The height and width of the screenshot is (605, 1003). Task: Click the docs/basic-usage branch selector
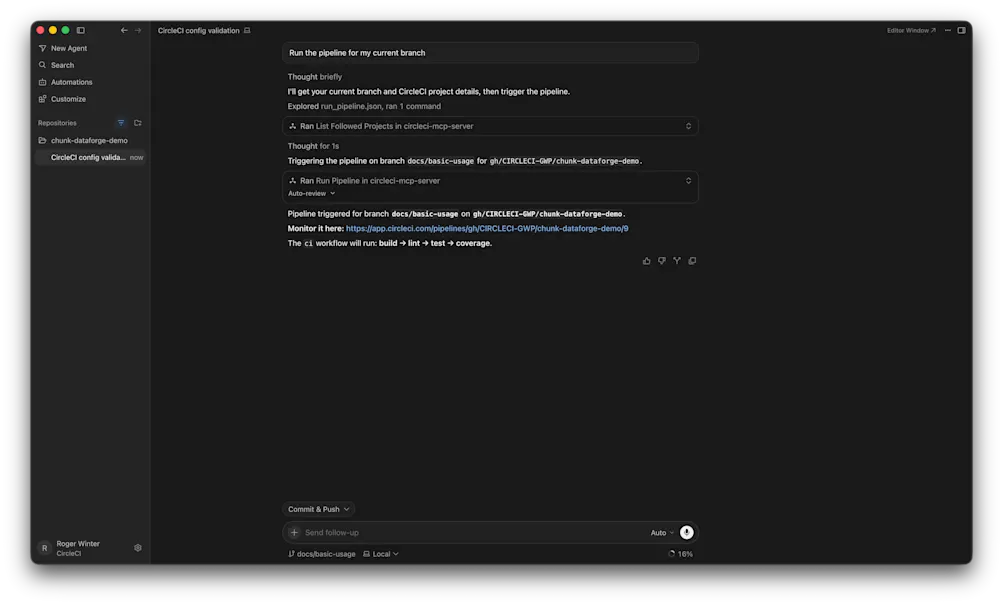click(x=322, y=554)
